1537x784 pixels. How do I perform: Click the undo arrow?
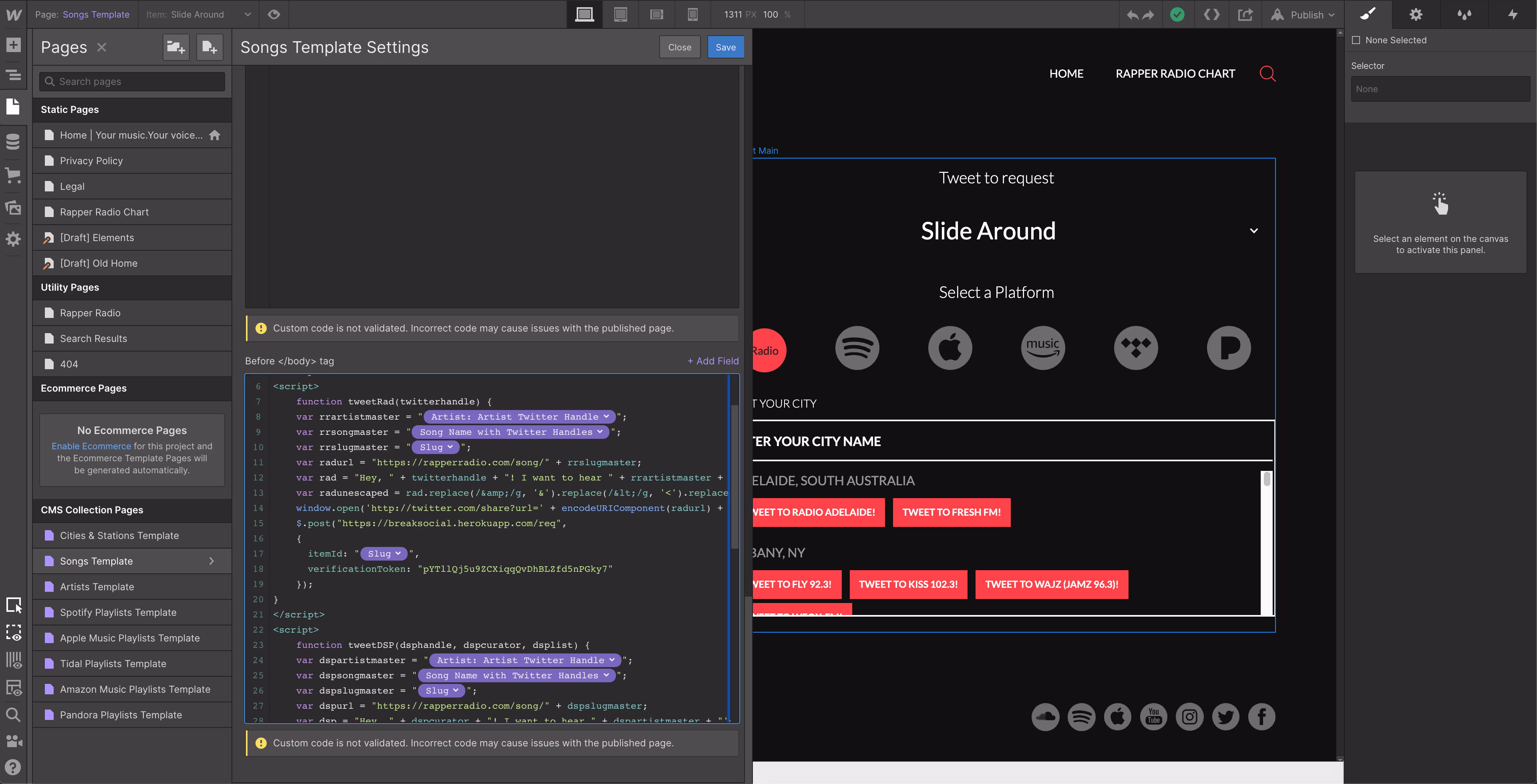point(1132,15)
